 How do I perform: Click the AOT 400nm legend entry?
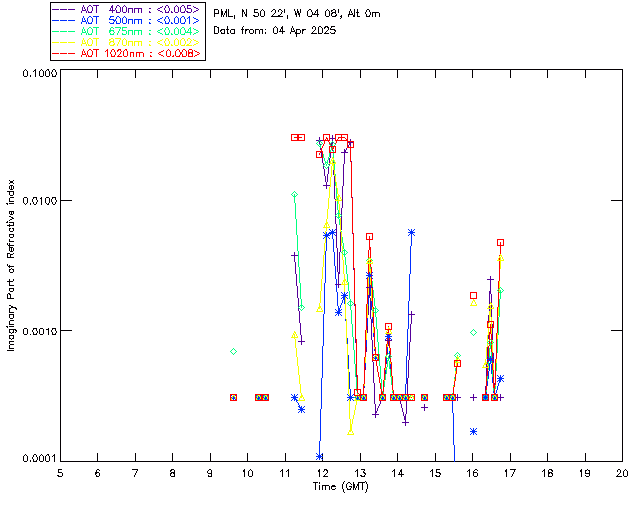click(x=127, y=9)
